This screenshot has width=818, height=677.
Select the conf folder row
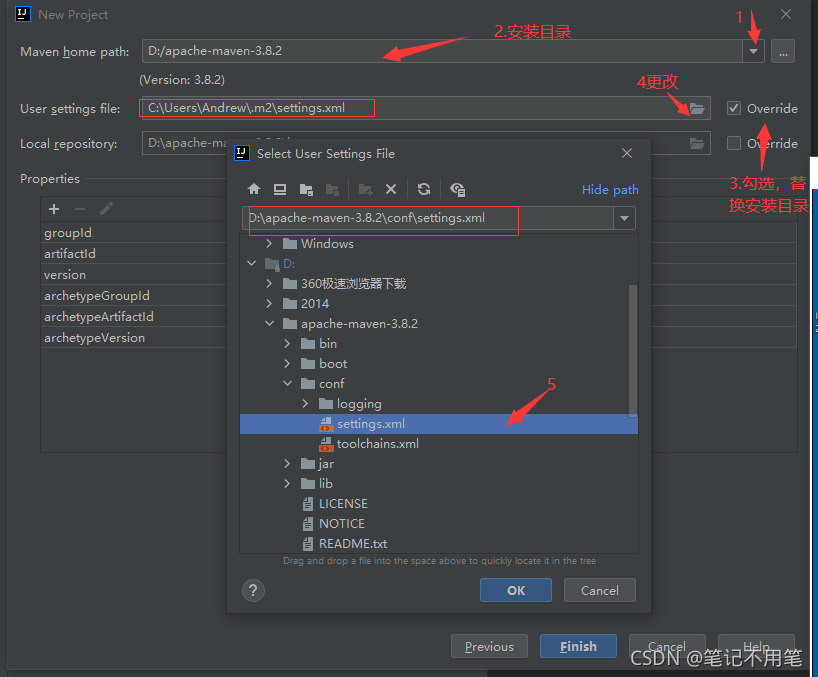click(439, 383)
